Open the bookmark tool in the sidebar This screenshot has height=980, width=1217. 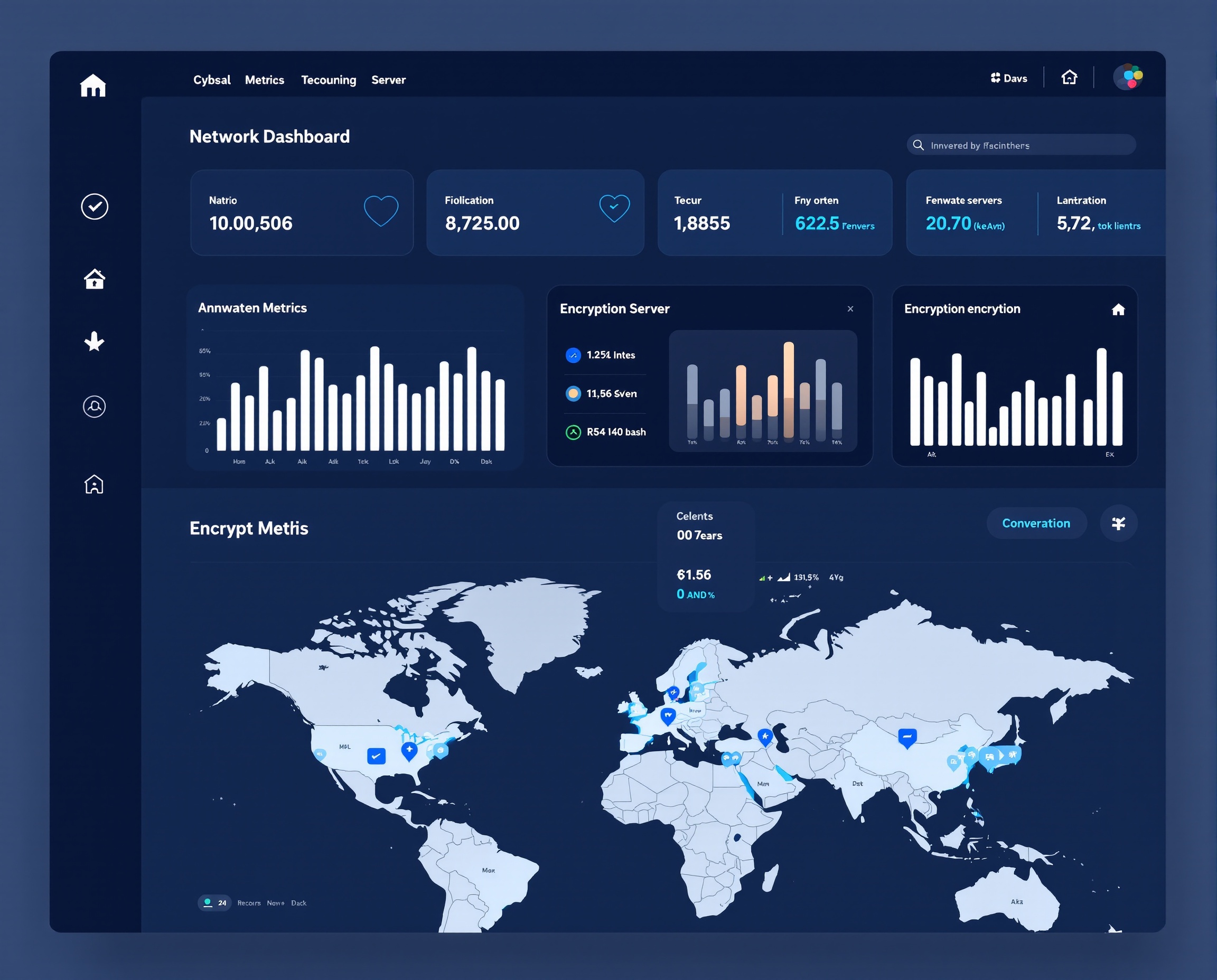point(95,341)
